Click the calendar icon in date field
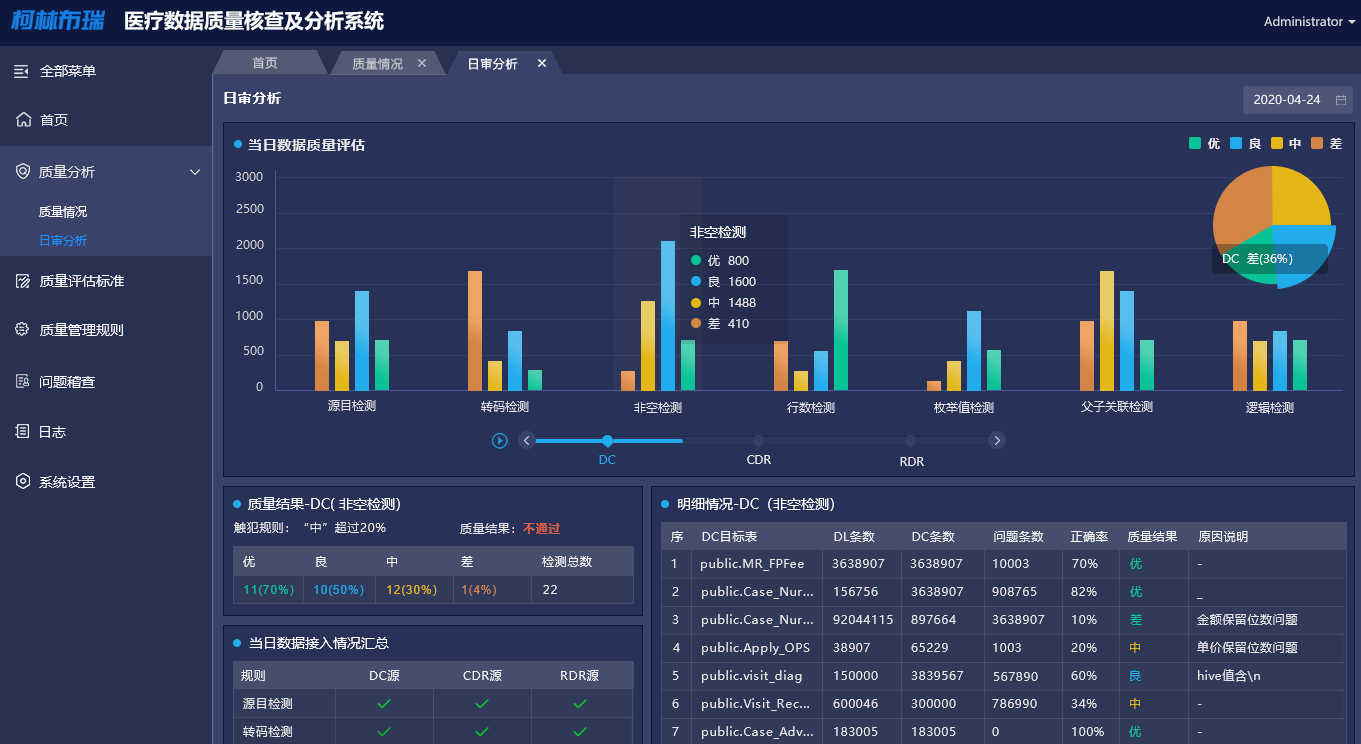The height and width of the screenshot is (744, 1361). click(1341, 100)
